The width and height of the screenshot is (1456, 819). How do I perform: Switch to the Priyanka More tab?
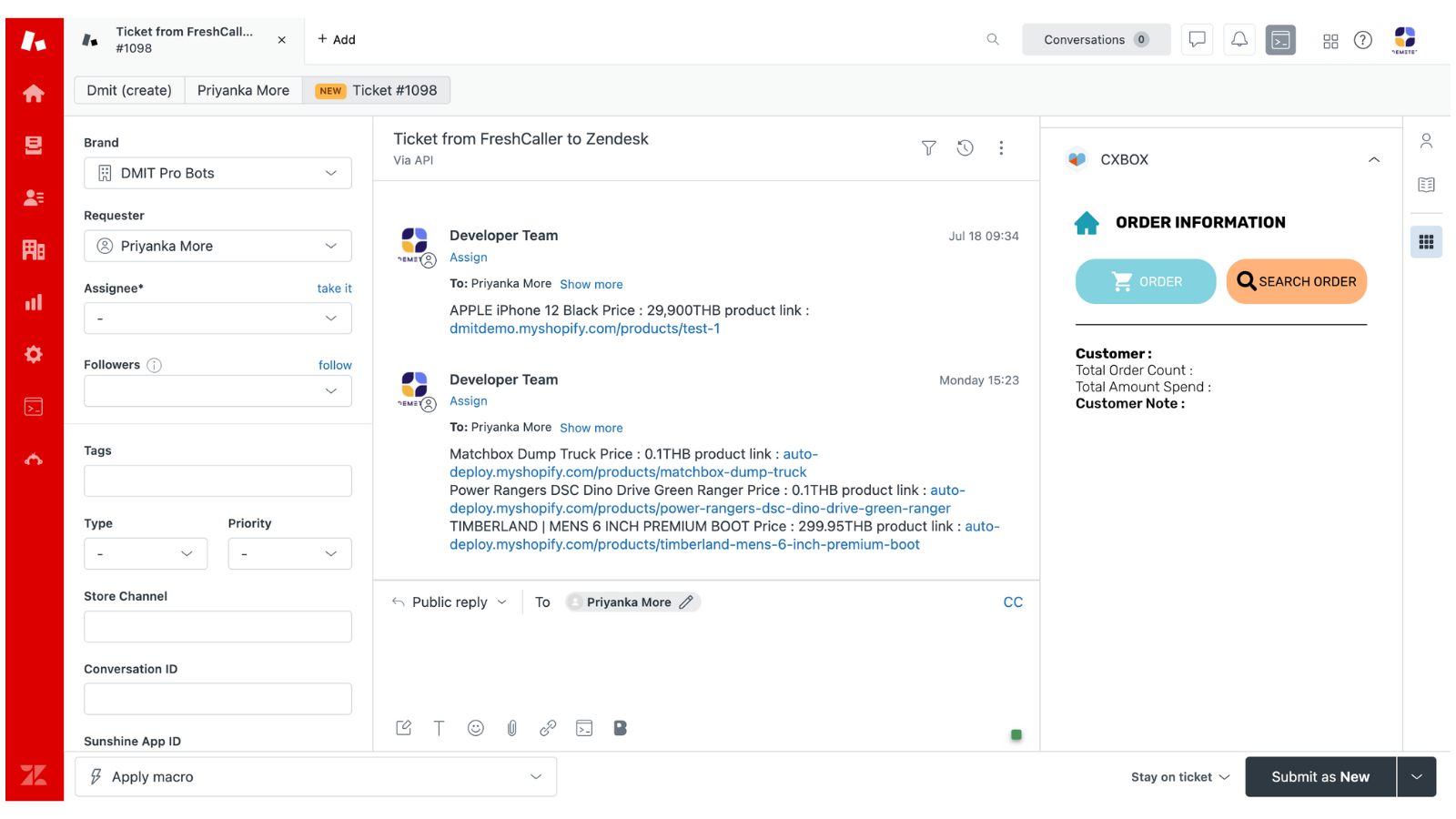pyautogui.click(x=243, y=90)
